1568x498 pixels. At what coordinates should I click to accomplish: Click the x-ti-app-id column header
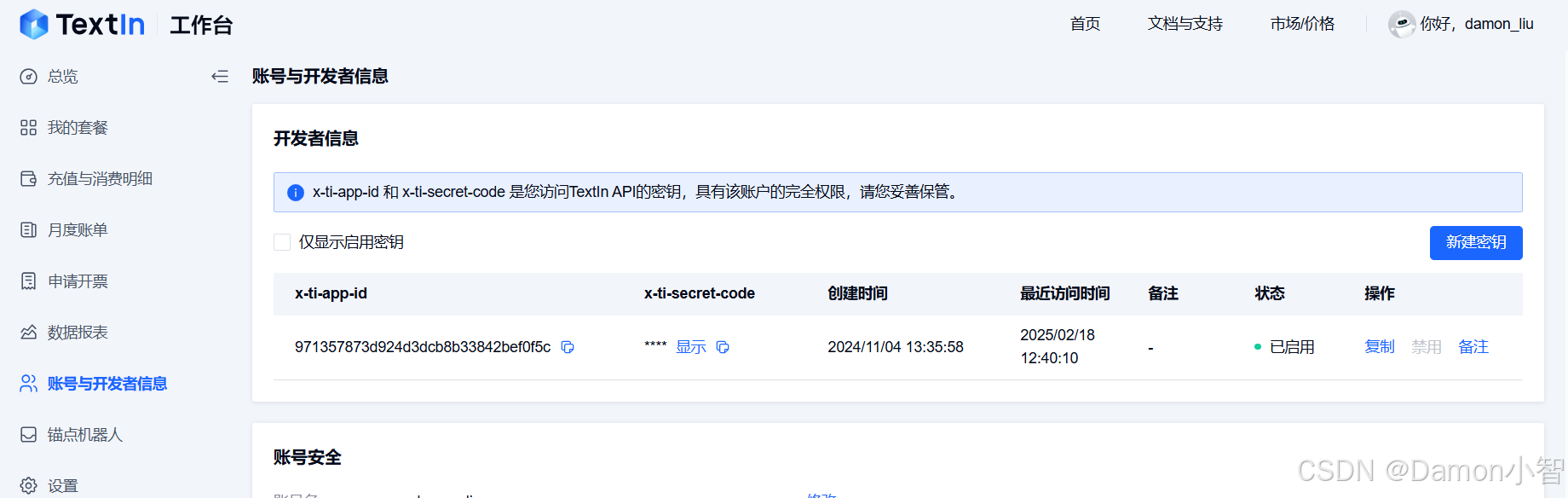331,293
